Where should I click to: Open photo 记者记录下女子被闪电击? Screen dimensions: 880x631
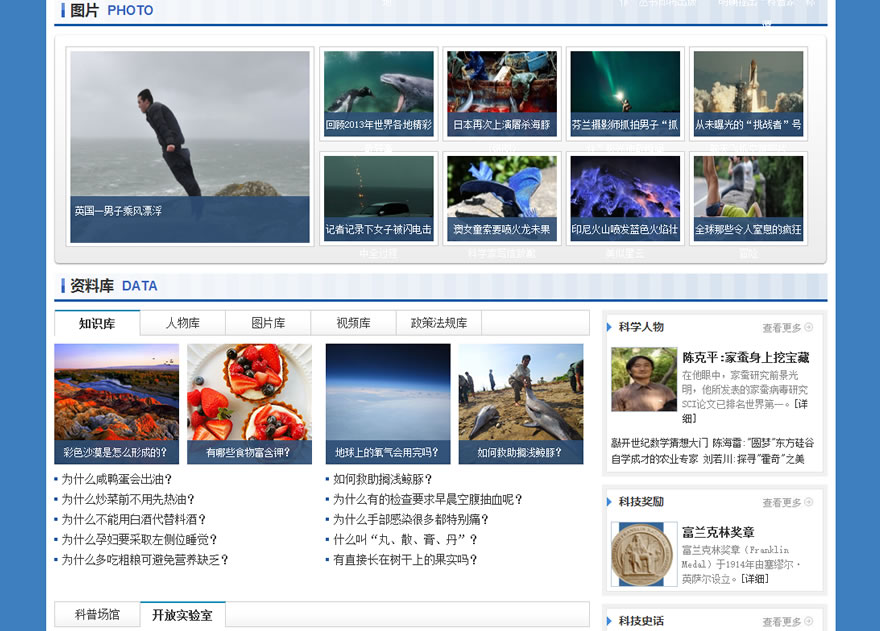pos(379,199)
